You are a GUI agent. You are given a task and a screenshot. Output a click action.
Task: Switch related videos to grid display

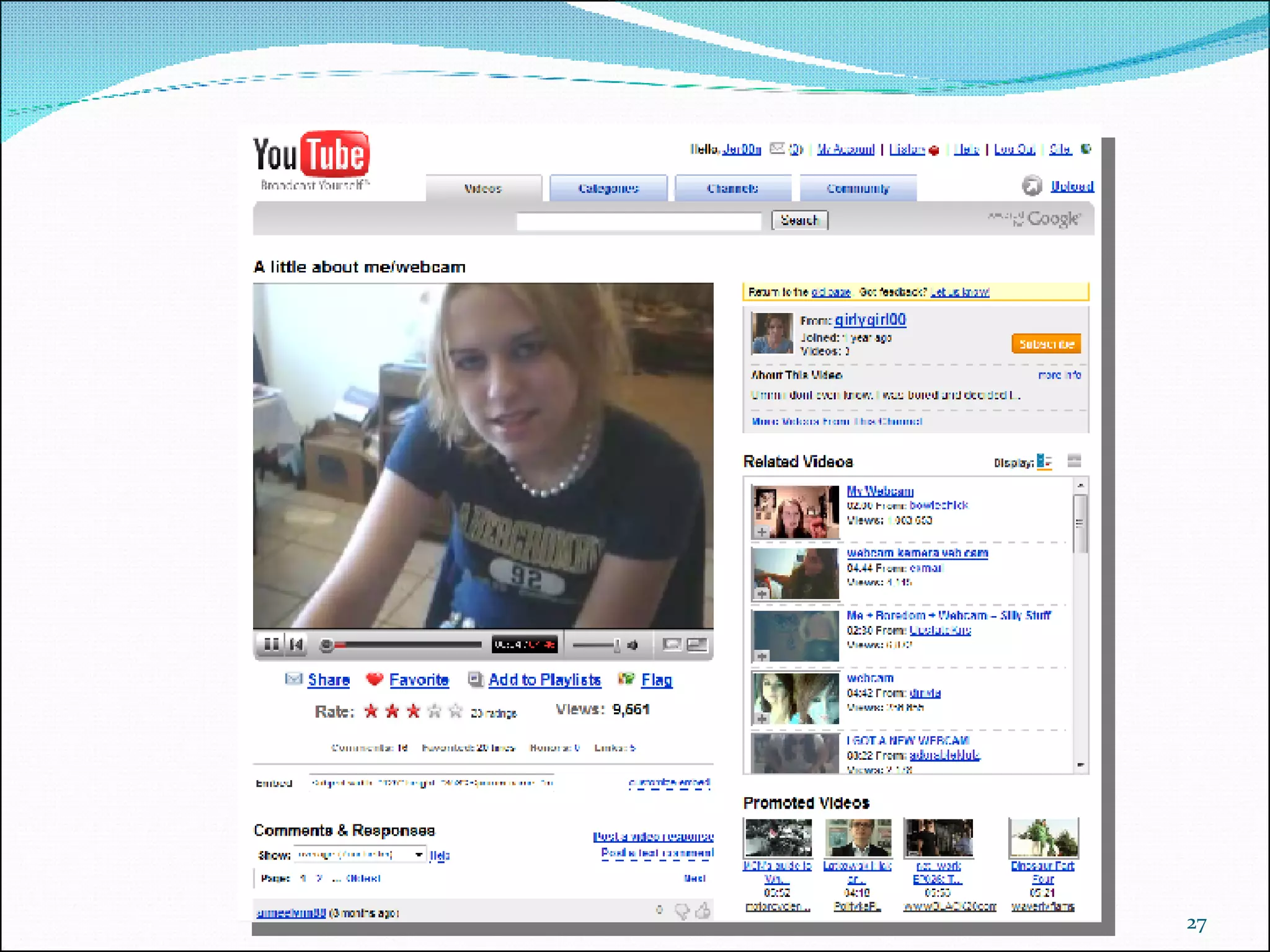pyautogui.click(x=1074, y=461)
